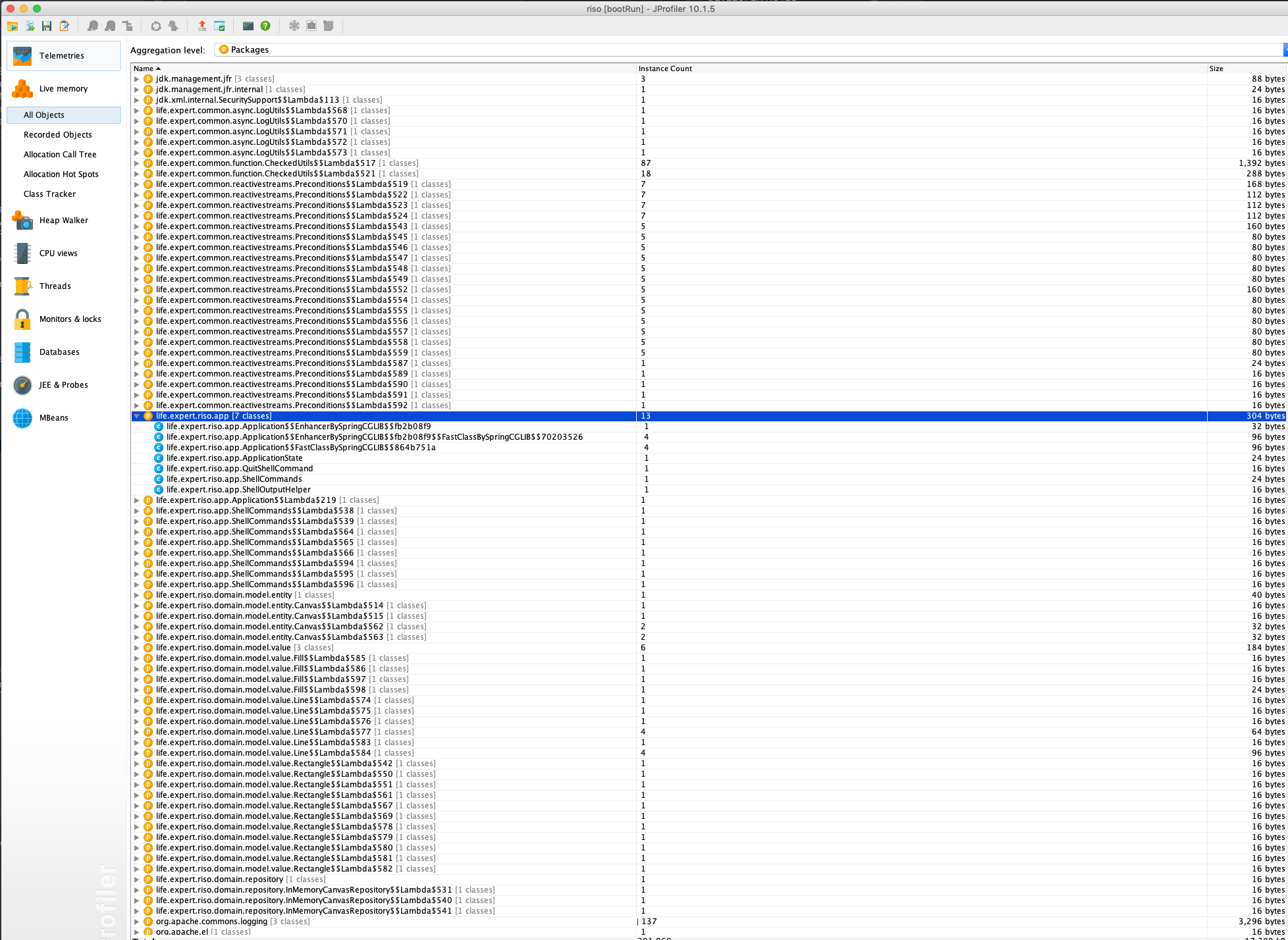
Task: Open the JEE & Probes section
Action: 64,385
